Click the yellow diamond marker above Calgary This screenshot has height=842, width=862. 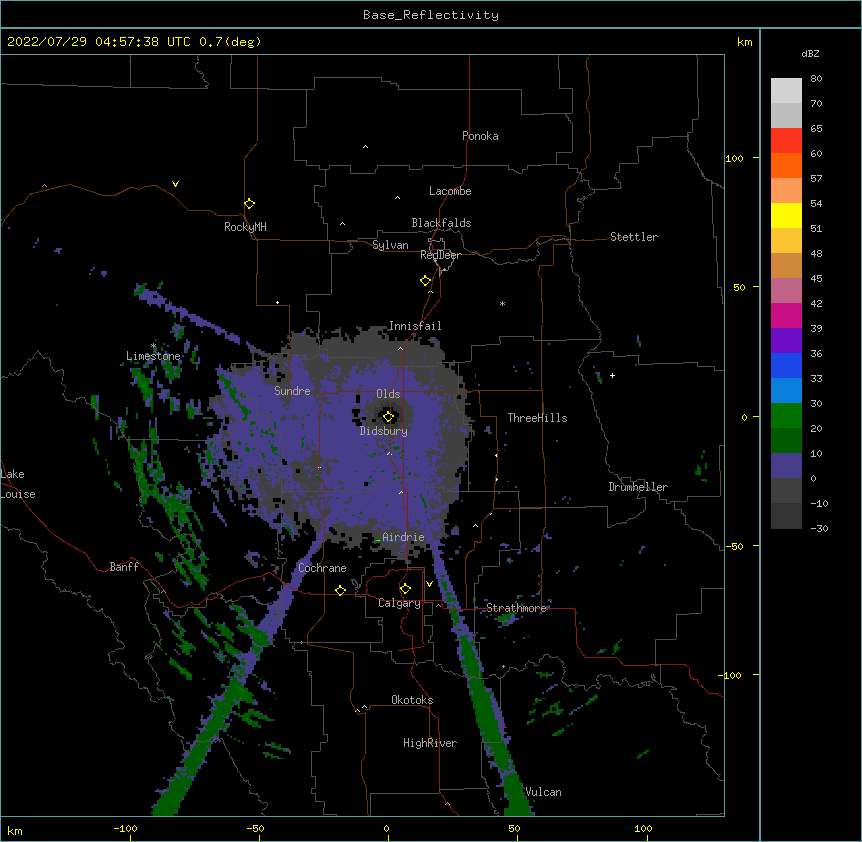[x=405, y=589]
